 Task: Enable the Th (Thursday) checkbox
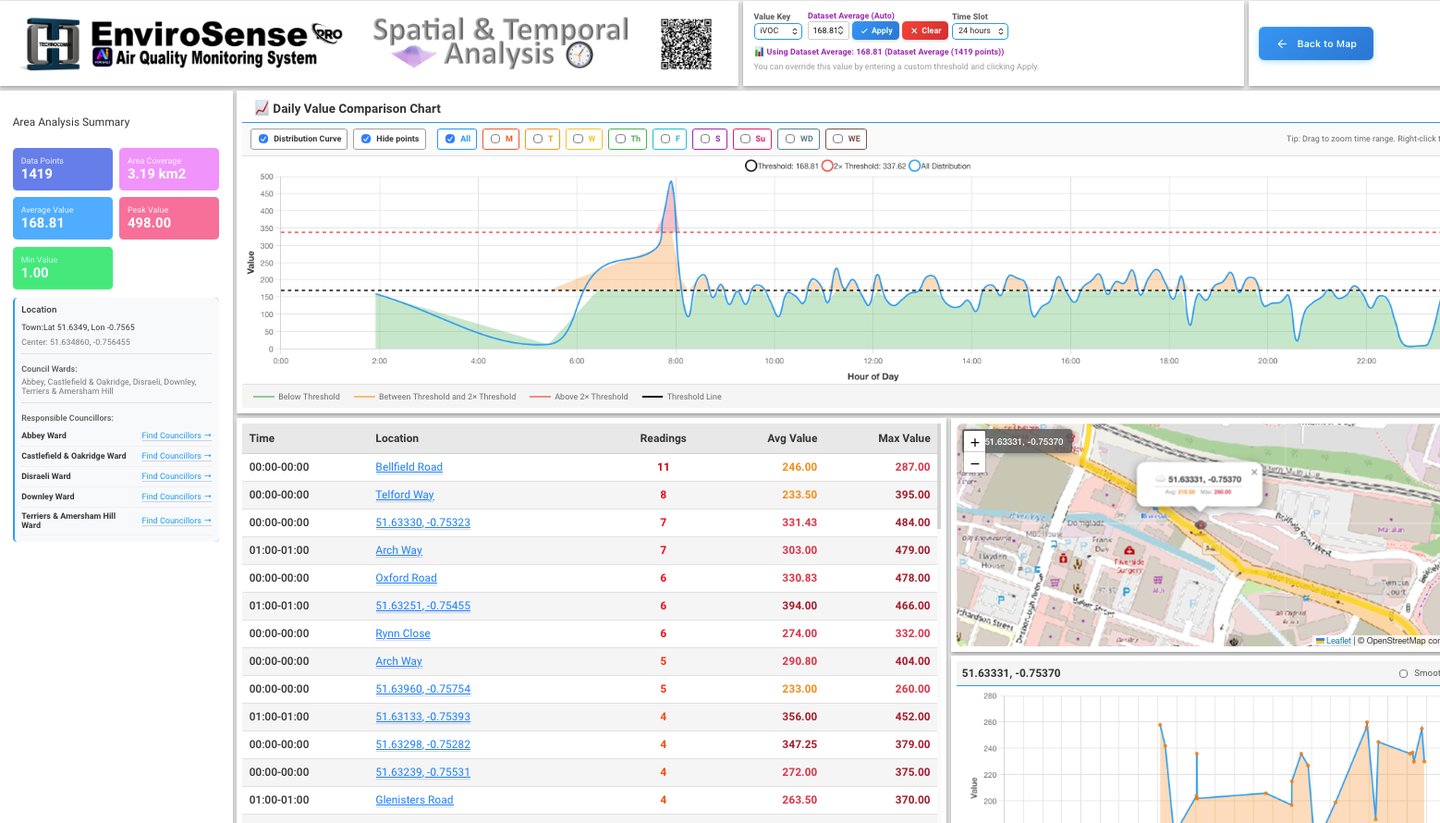click(x=620, y=139)
